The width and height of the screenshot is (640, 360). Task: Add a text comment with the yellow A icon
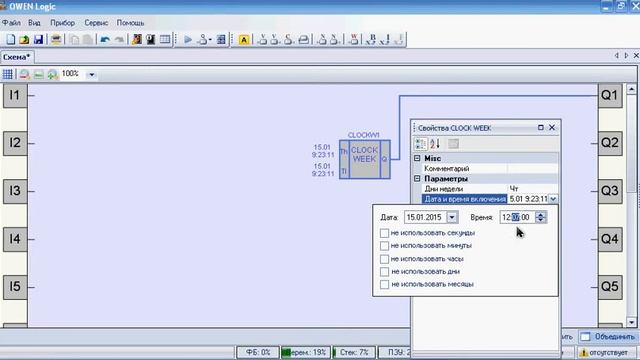coord(244,40)
